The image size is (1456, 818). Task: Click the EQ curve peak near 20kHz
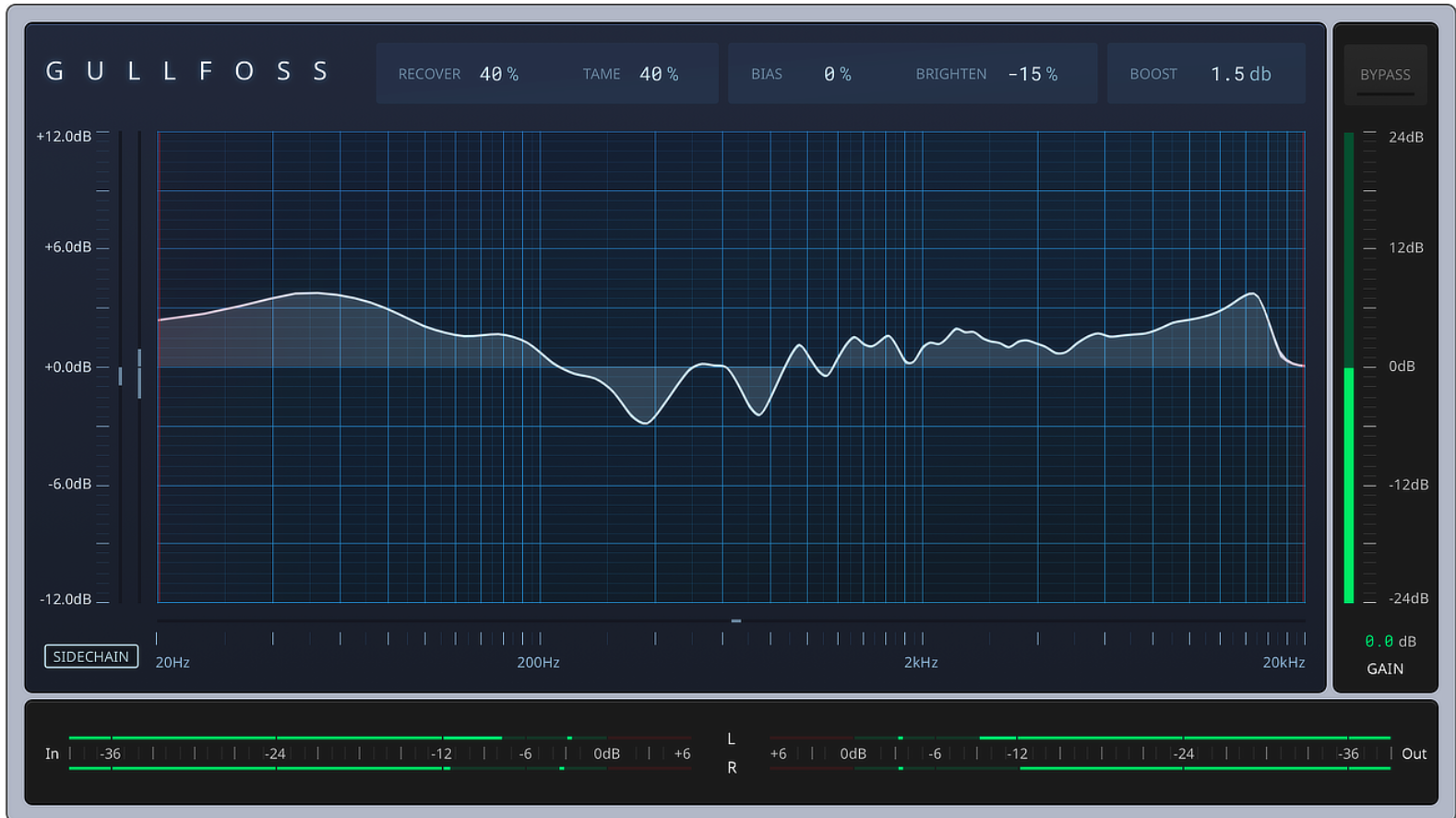[1252, 294]
